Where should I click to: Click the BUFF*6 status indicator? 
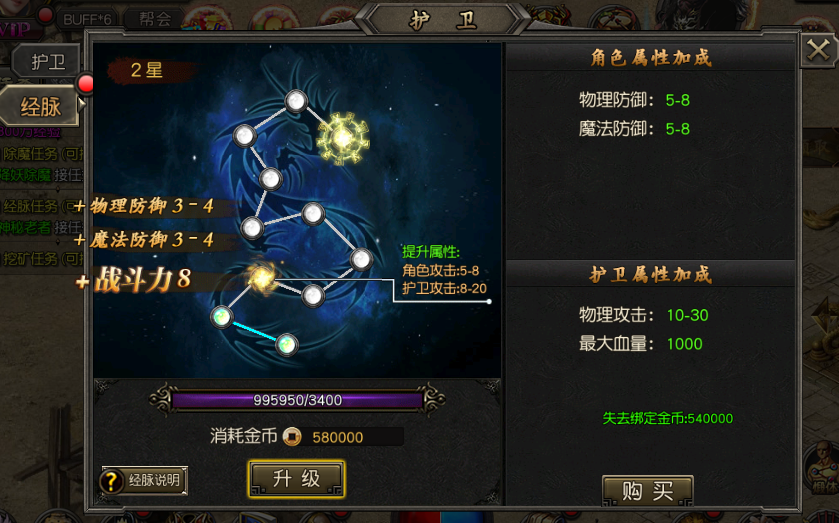pyautogui.click(x=87, y=20)
